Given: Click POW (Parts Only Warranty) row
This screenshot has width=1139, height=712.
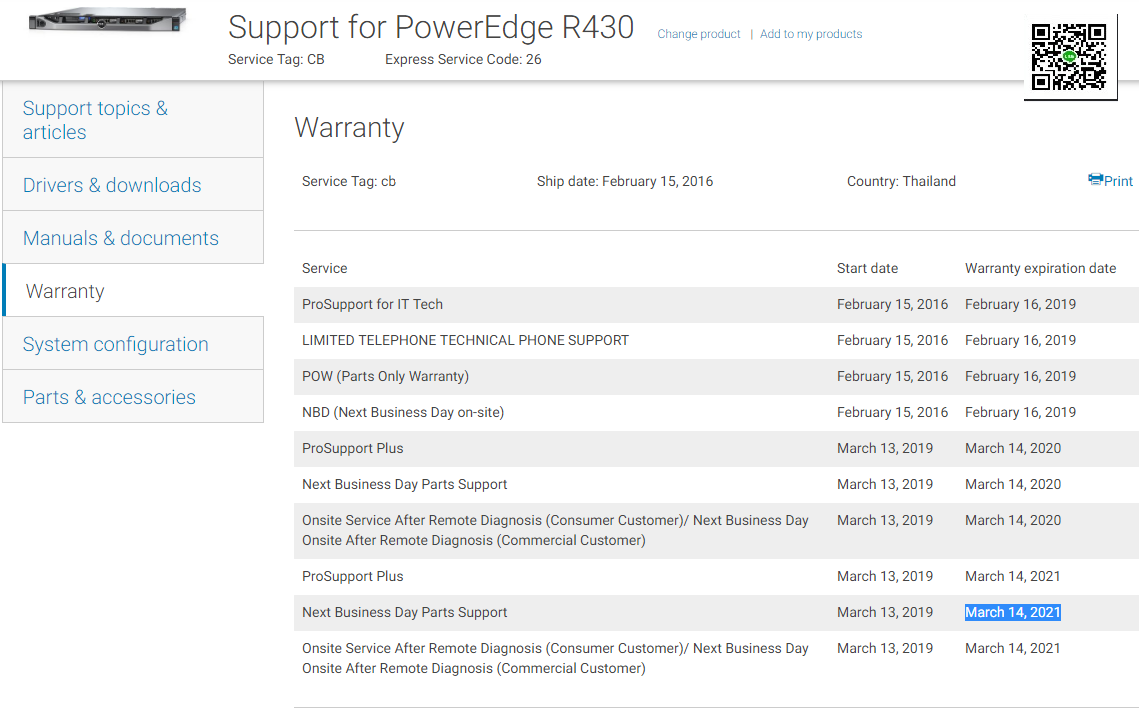Looking at the screenshot, I should point(716,376).
